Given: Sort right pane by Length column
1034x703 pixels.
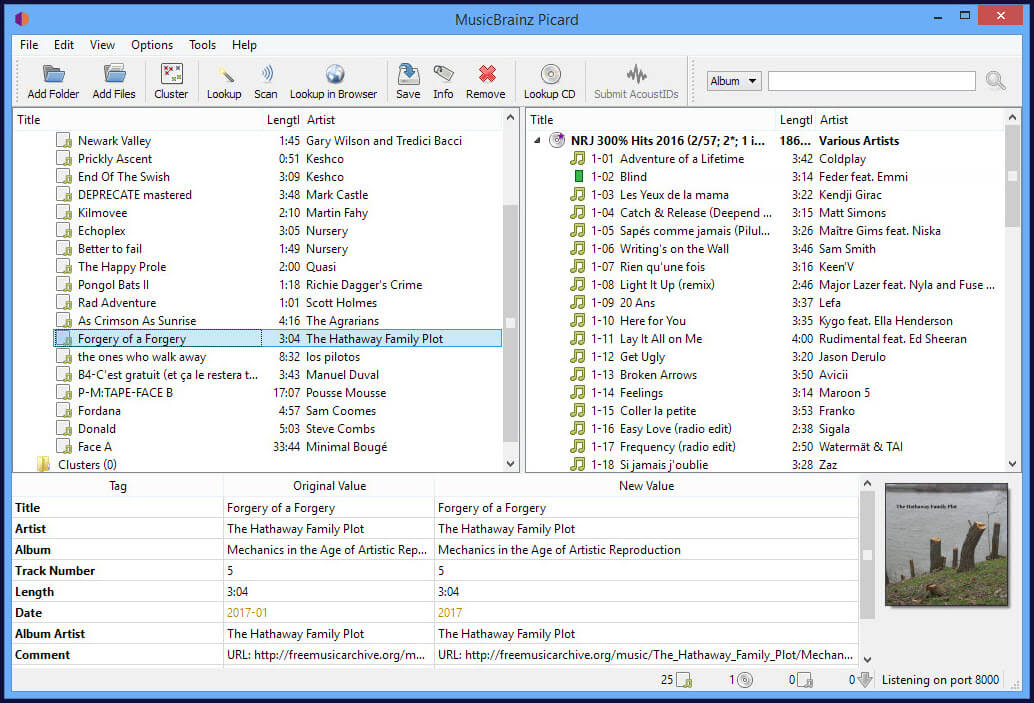Looking at the screenshot, I should tap(796, 120).
